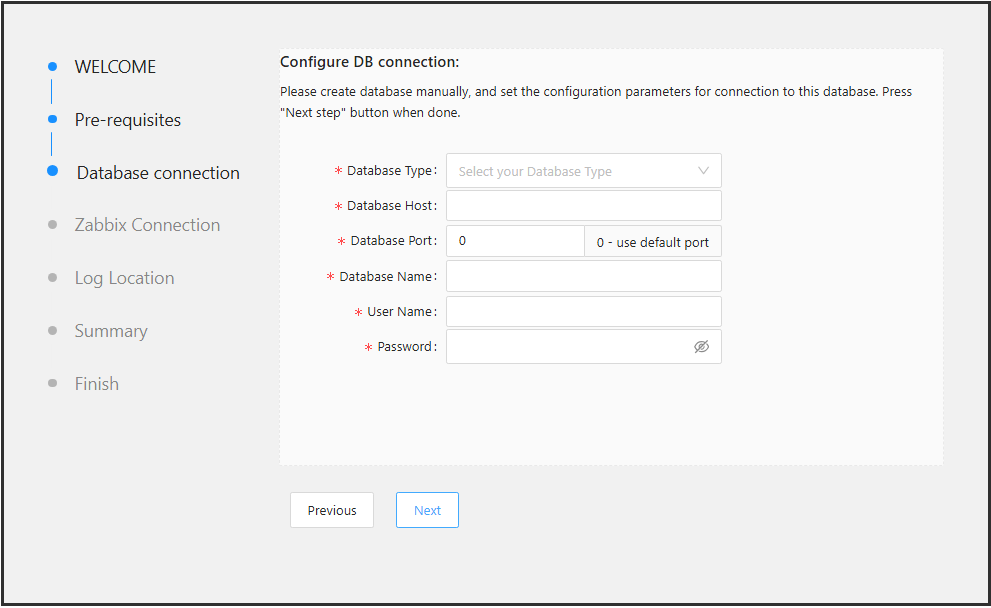Click the User Name text box
Image resolution: width=991 pixels, height=608 pixels.
point(583,312)
